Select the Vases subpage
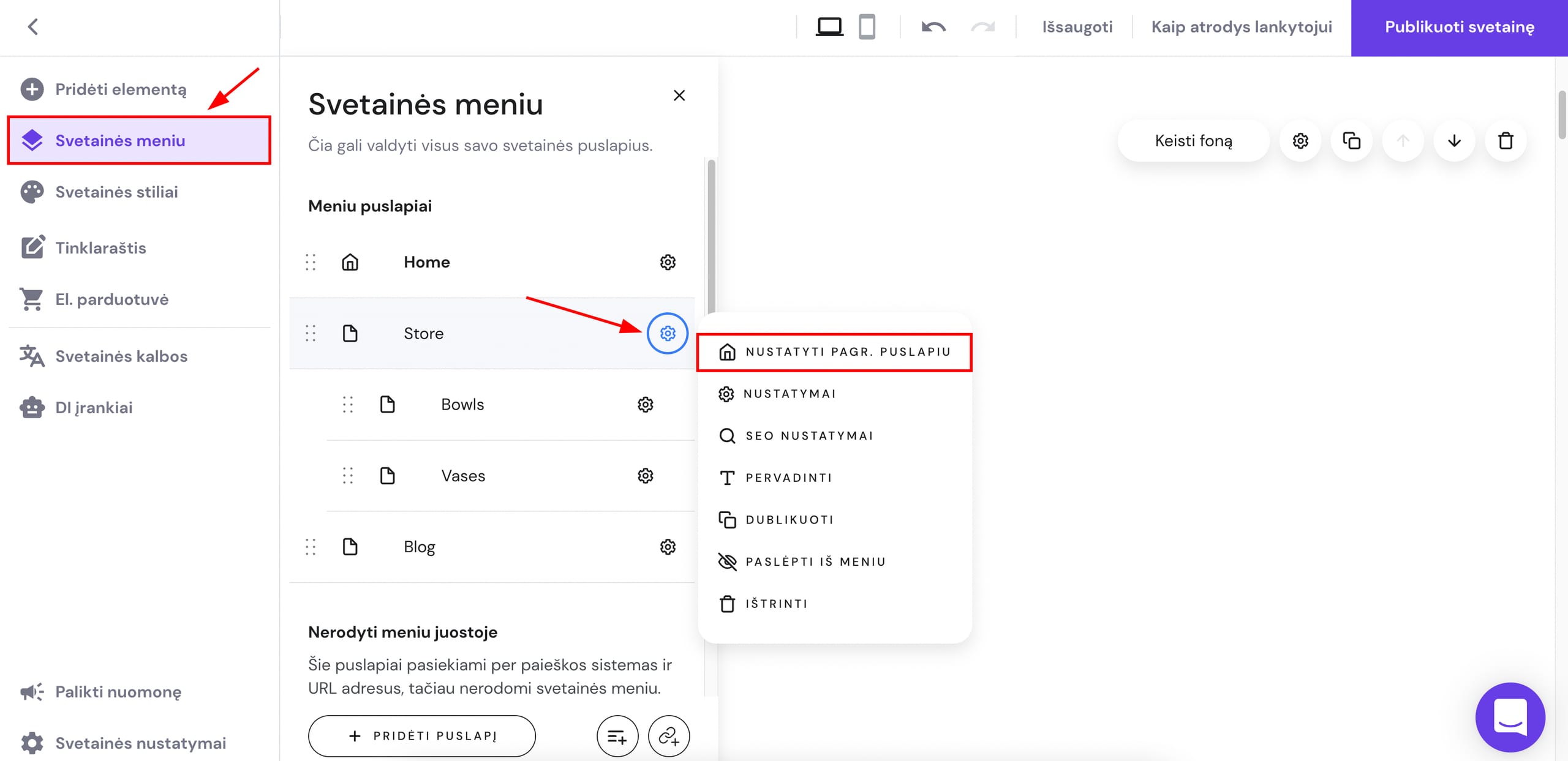This screenshot has width=1568, height=761. point(510,476)
